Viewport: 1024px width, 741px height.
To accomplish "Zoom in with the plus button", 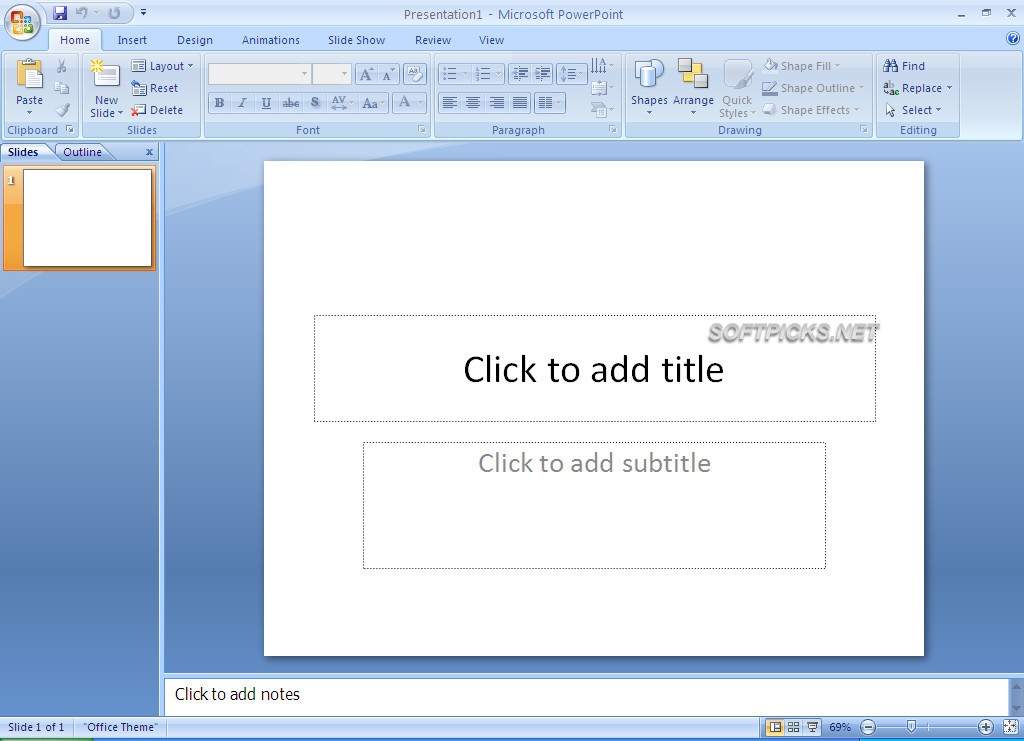I will 985,727.
